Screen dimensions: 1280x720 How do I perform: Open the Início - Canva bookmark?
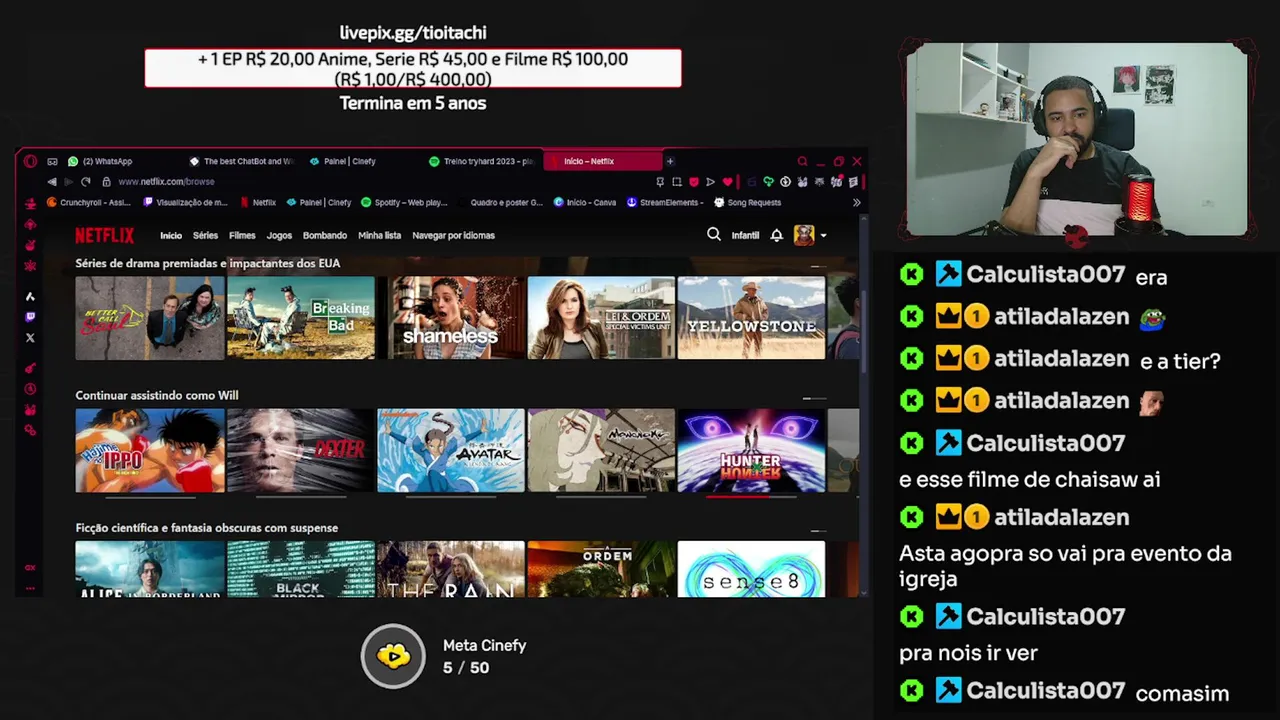click(x=584, y=202)
